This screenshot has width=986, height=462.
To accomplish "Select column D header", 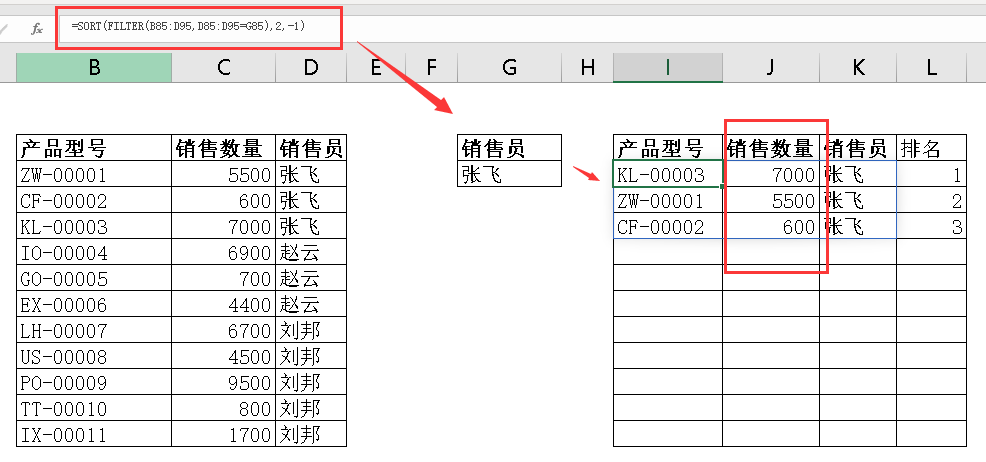I will [311, 67].
